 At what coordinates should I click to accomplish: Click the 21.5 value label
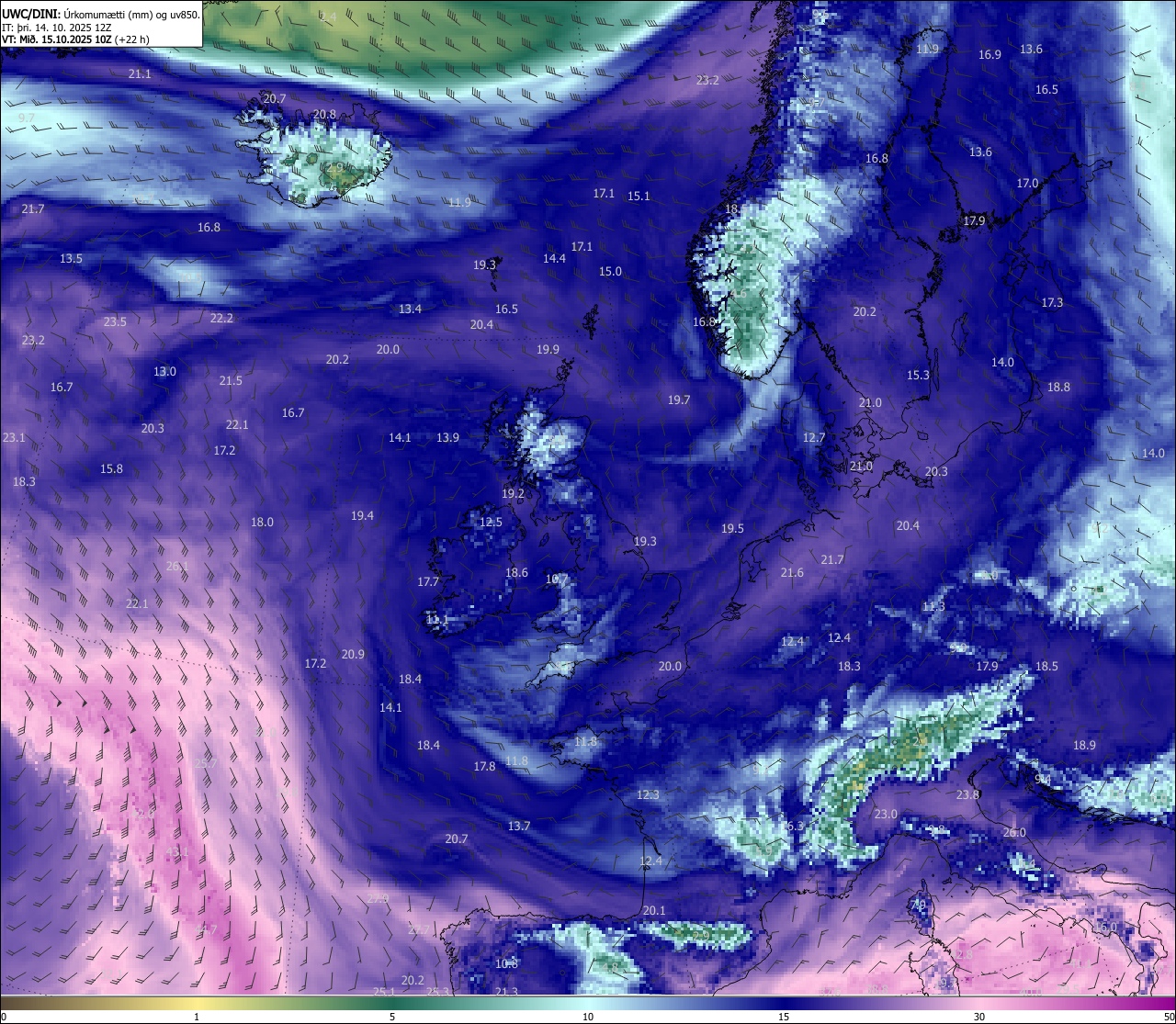point(231,381)
